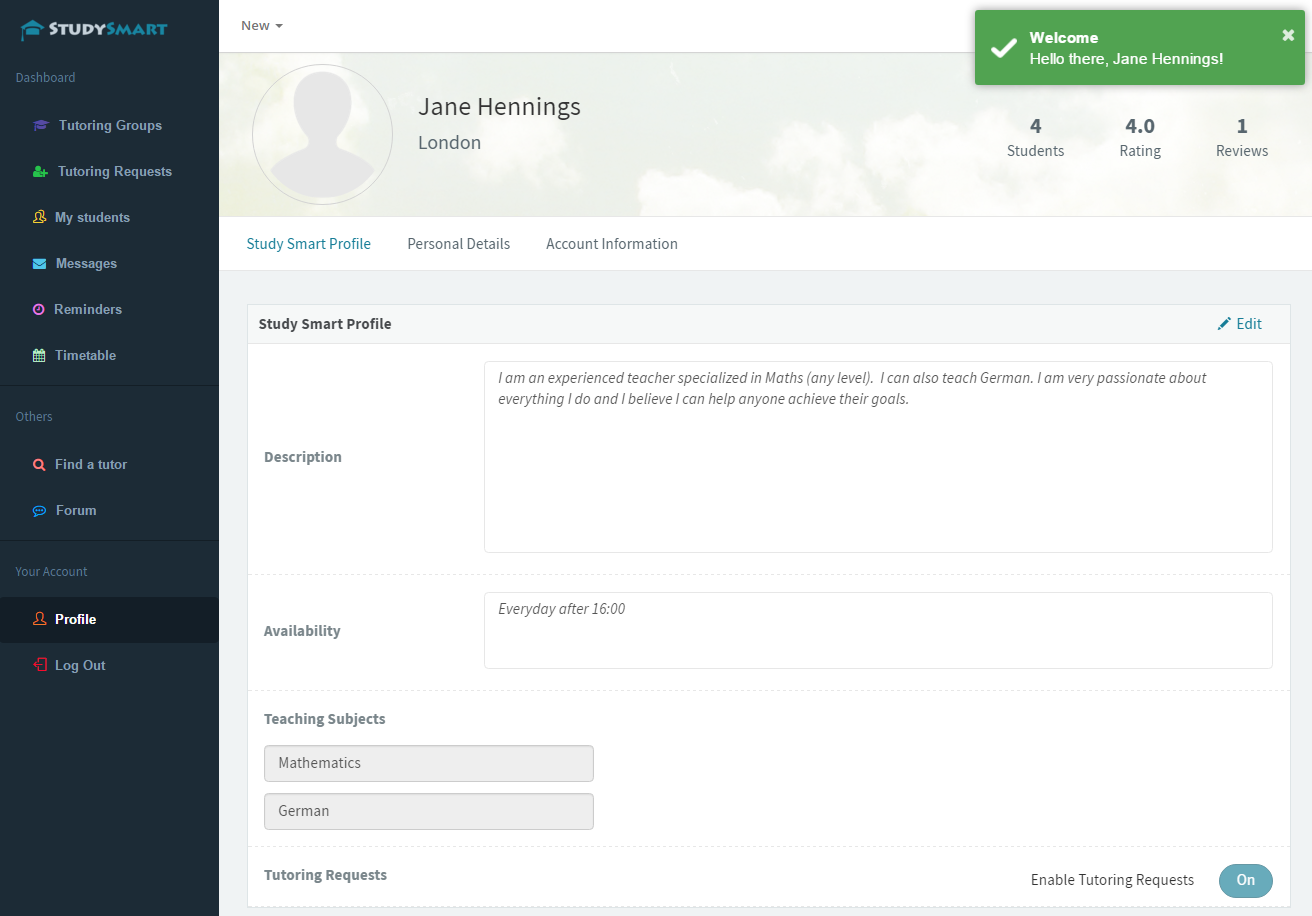The width and height of the screenshot is (1312, 916).
Task: Click Jane Hennings' profile picture
Action: pyautogui.click(x=322, y=134)
